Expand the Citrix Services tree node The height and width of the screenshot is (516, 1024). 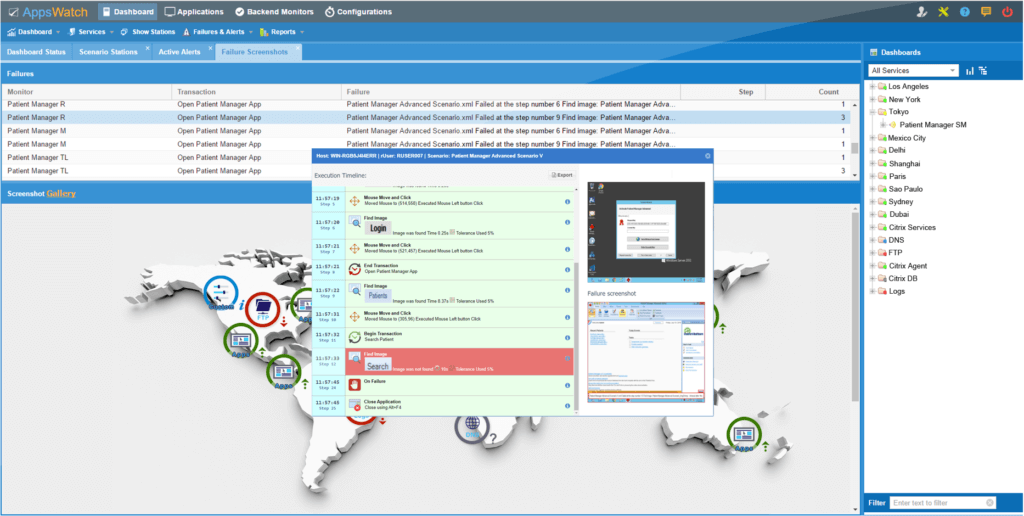coord(872,227)
